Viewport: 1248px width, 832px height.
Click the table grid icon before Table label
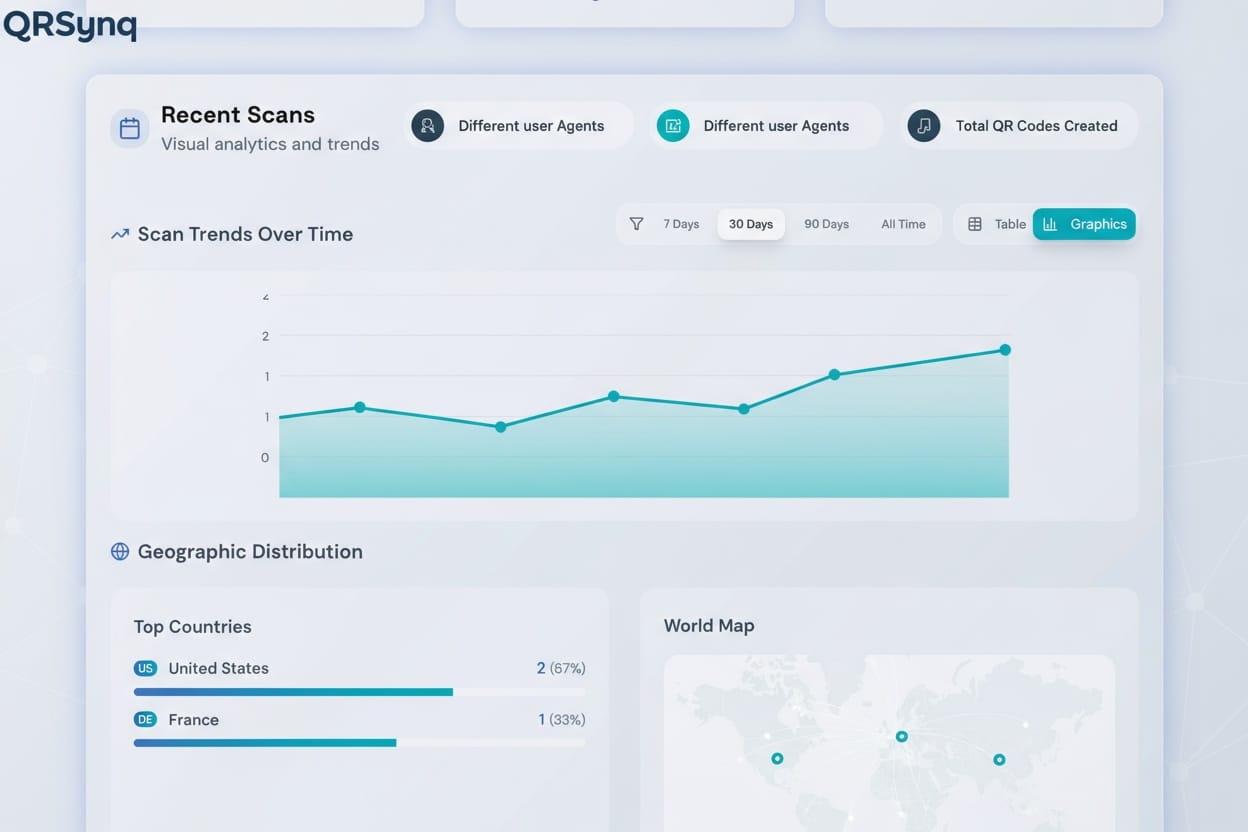(975, 224)
